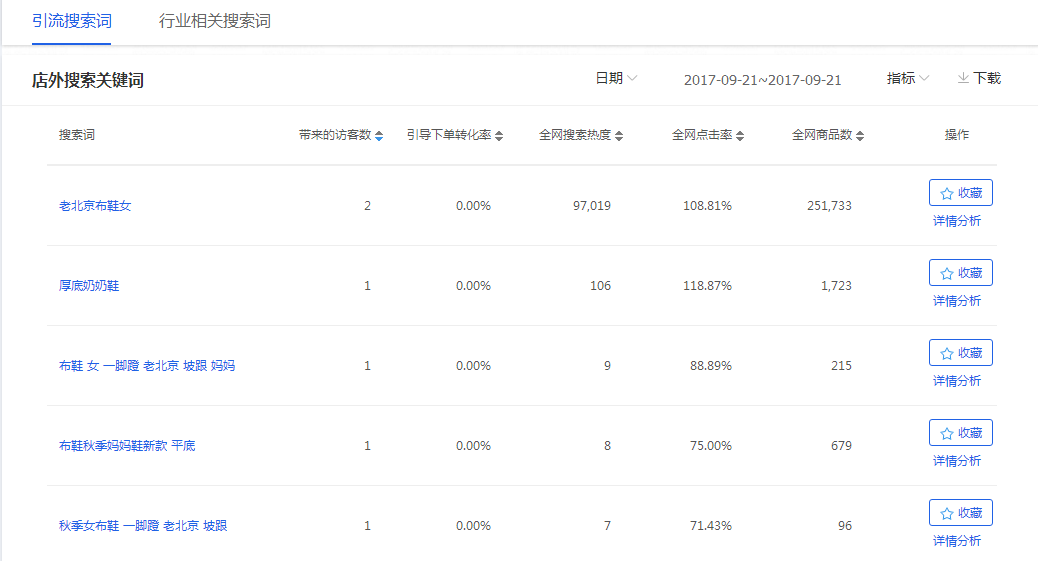The width and height of the screenshot is (1038, 561).
Task: Switch to the 行业相关搜索词 tab
Action: 214,21
